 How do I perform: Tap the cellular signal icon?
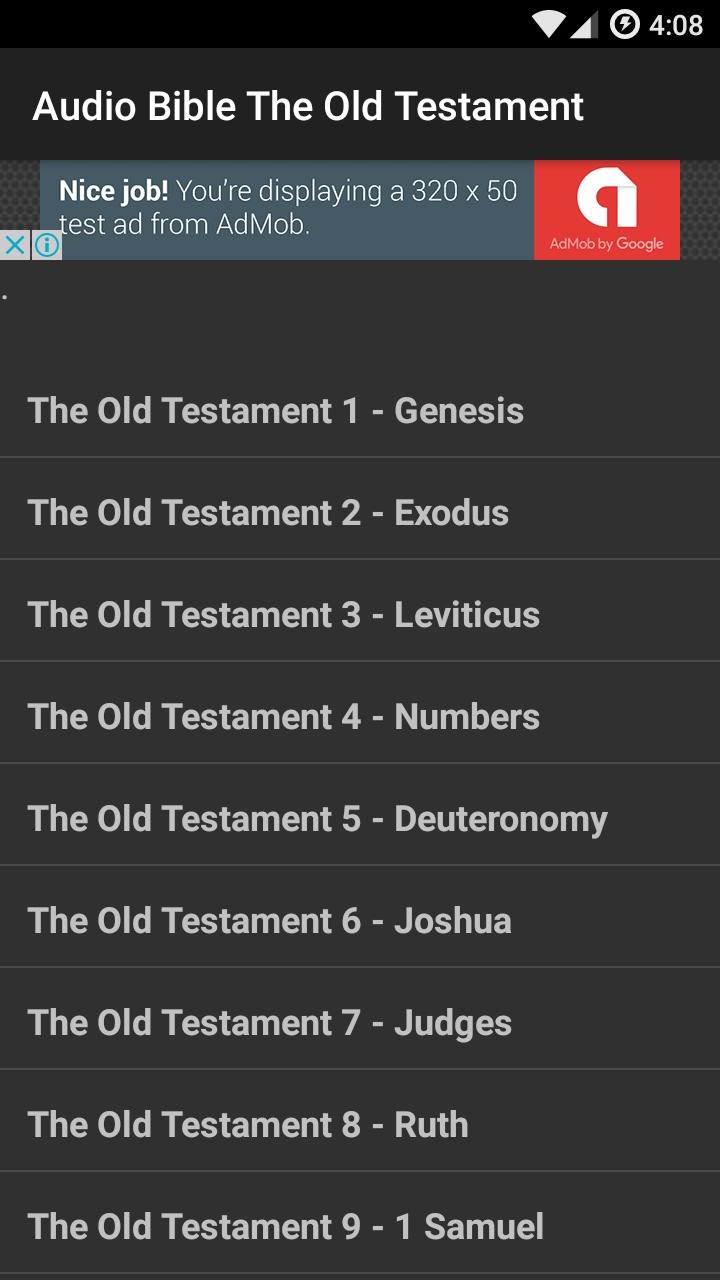(584, 24)
